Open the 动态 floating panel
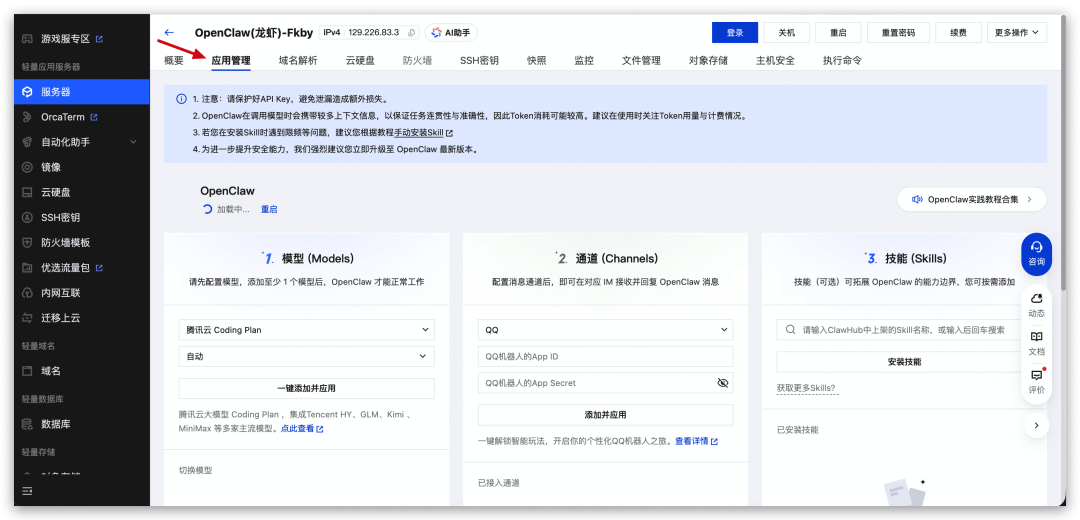Image resolution: width=1080 pixels, height=520 pixels. coord(1036,304)
